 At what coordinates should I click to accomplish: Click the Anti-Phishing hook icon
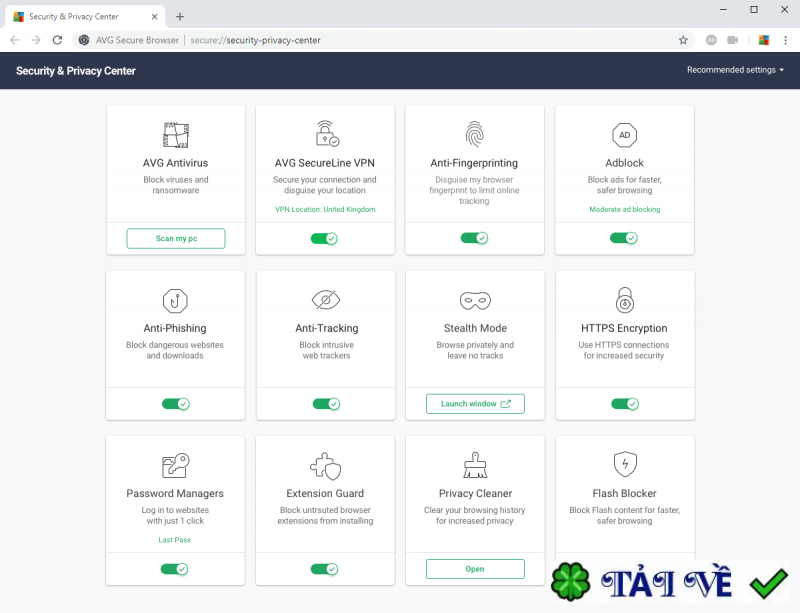175,300
